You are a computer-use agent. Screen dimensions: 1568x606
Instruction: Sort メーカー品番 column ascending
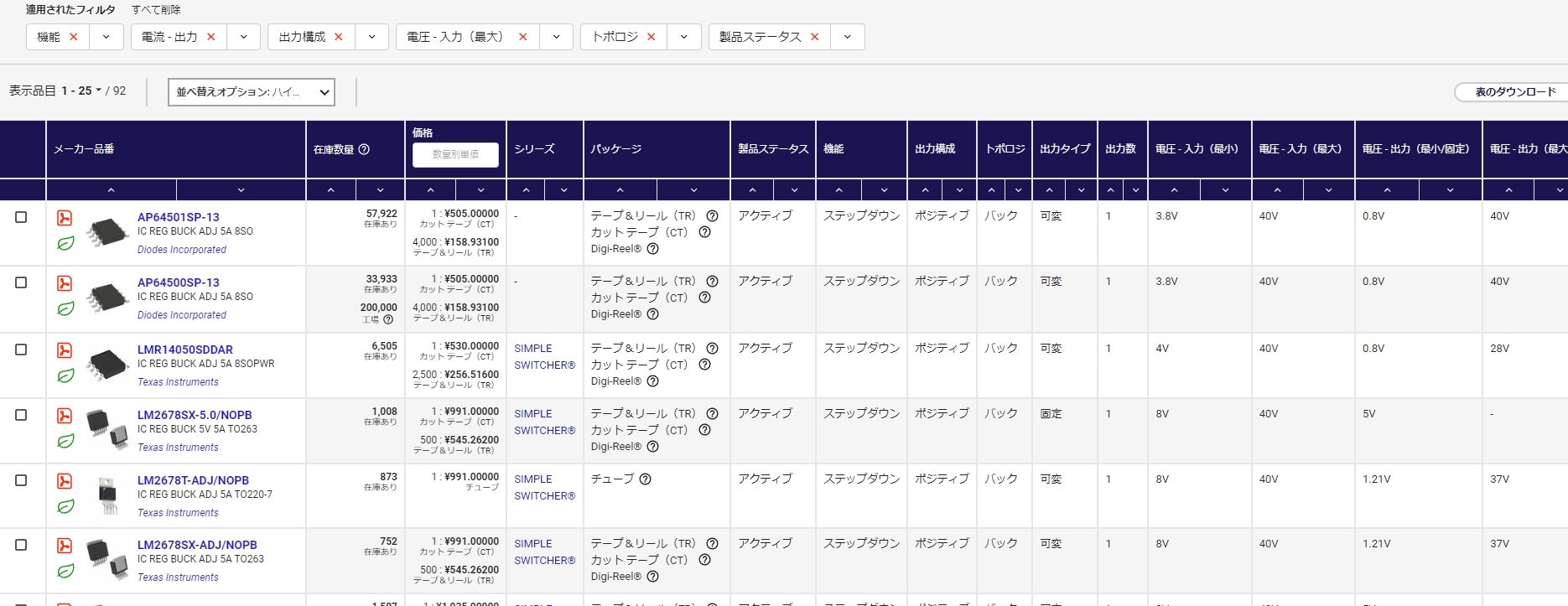[x=111, y=190]
